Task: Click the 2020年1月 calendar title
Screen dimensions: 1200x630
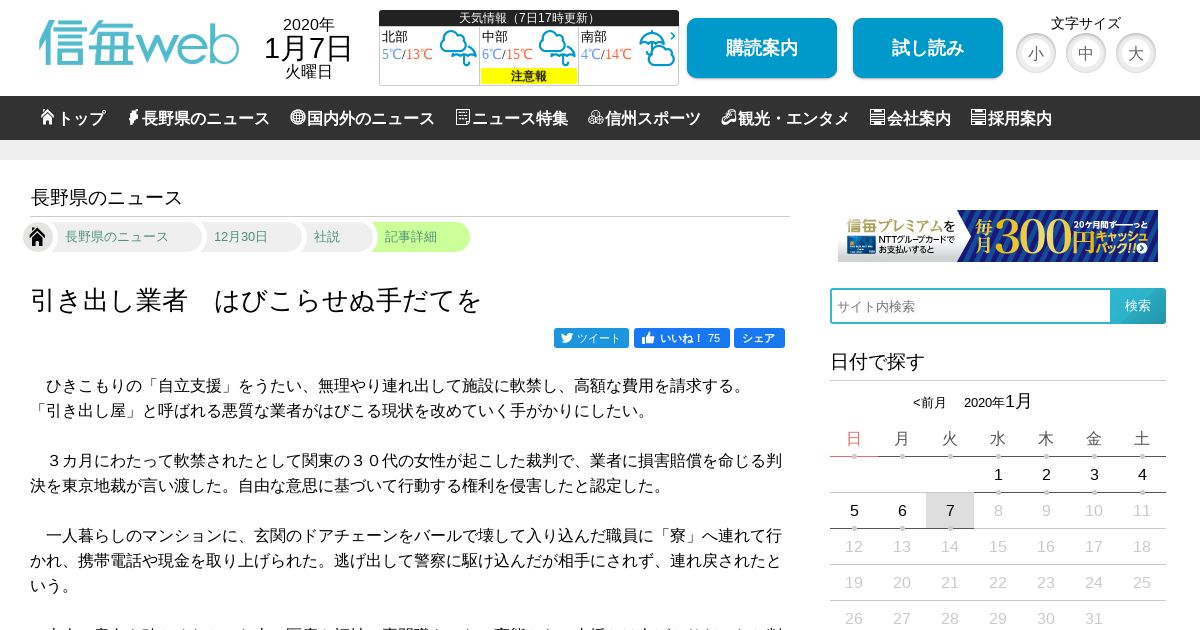Action: pos(998,402)
